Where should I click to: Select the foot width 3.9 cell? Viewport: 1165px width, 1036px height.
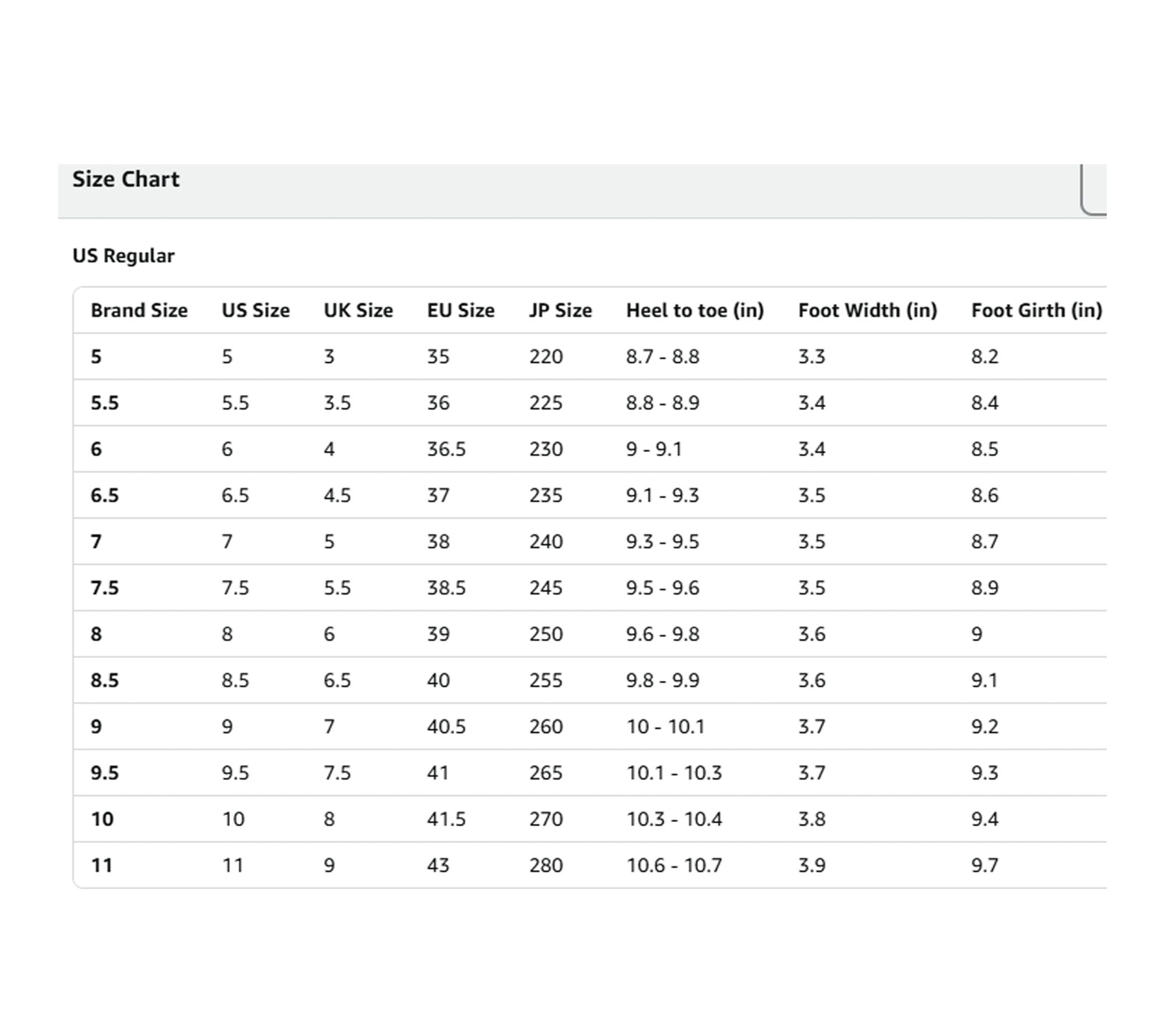point(811,865)
